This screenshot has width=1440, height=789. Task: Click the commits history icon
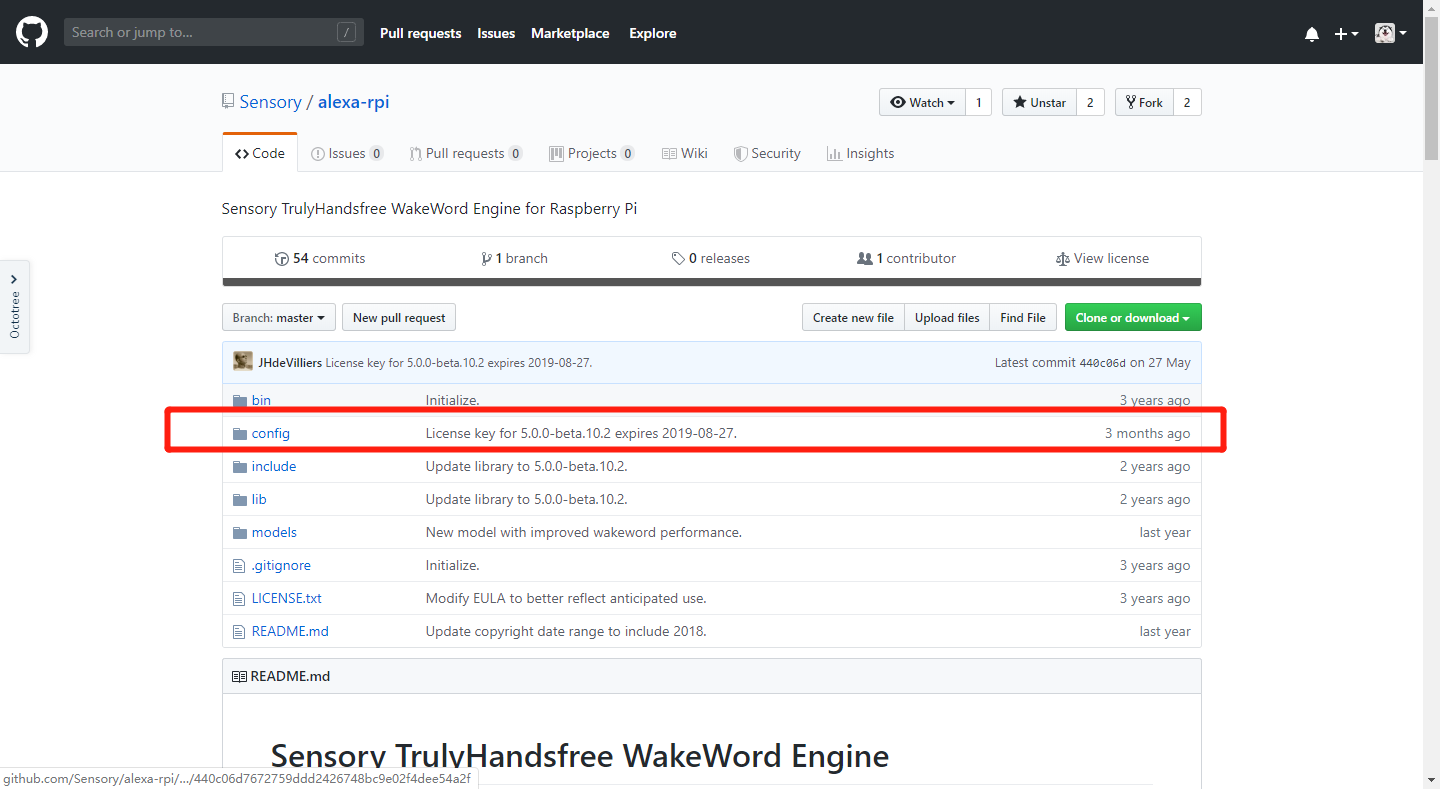282,257
